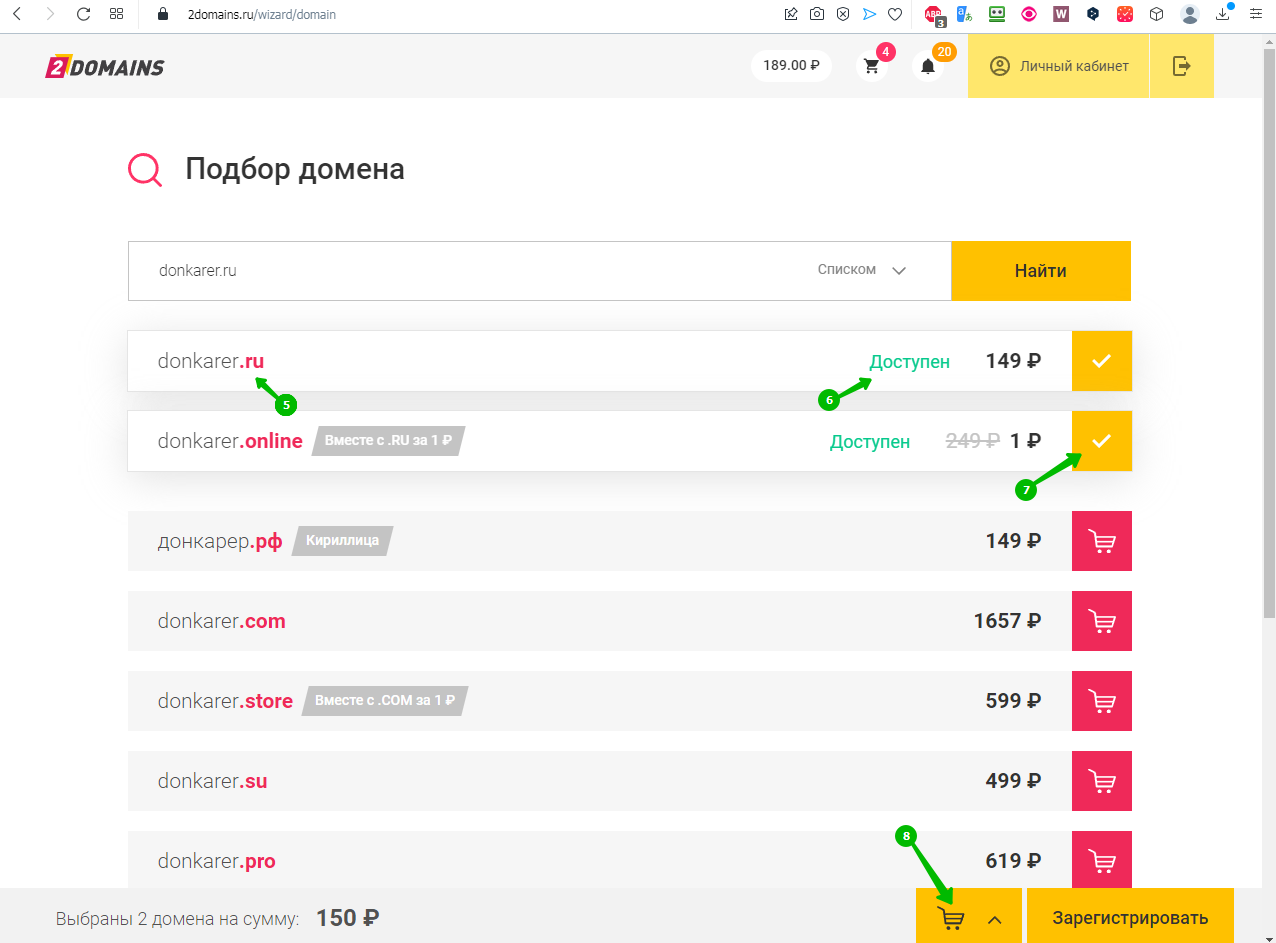Click the donkarer.su domain name
1276x943 pixels.
pos(212,781)
